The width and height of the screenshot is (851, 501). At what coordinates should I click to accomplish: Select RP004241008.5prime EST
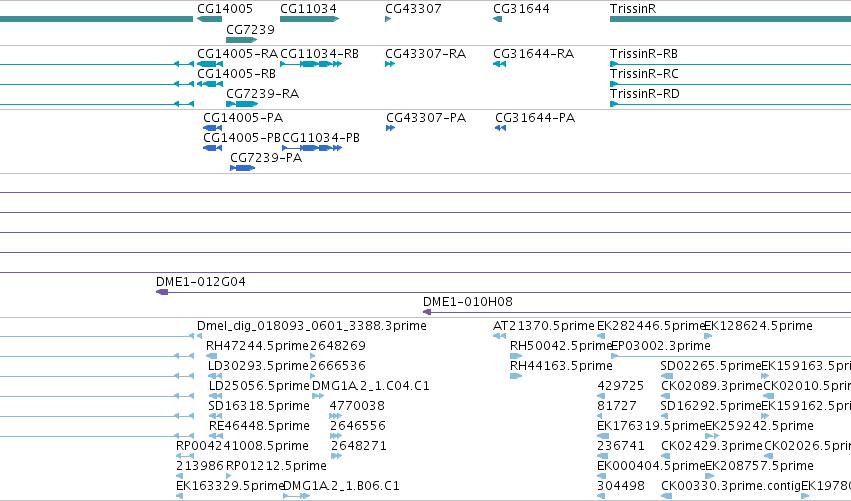pyautogui.click(x=242, y=445)
